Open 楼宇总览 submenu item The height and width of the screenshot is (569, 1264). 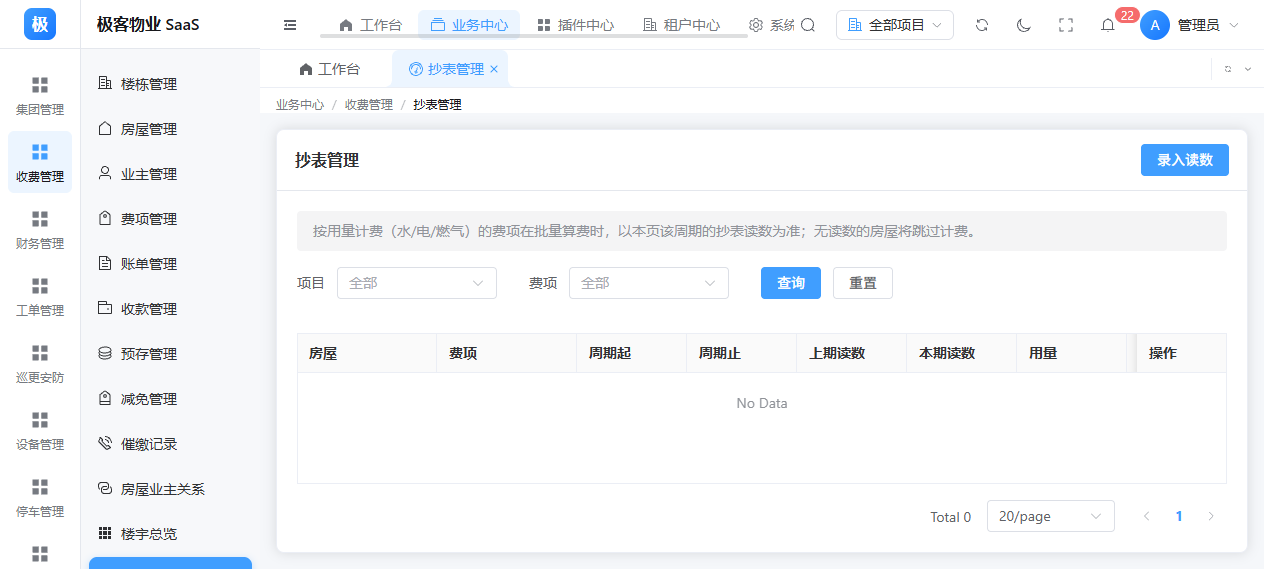pyautogui.click(x=170, y=534)
